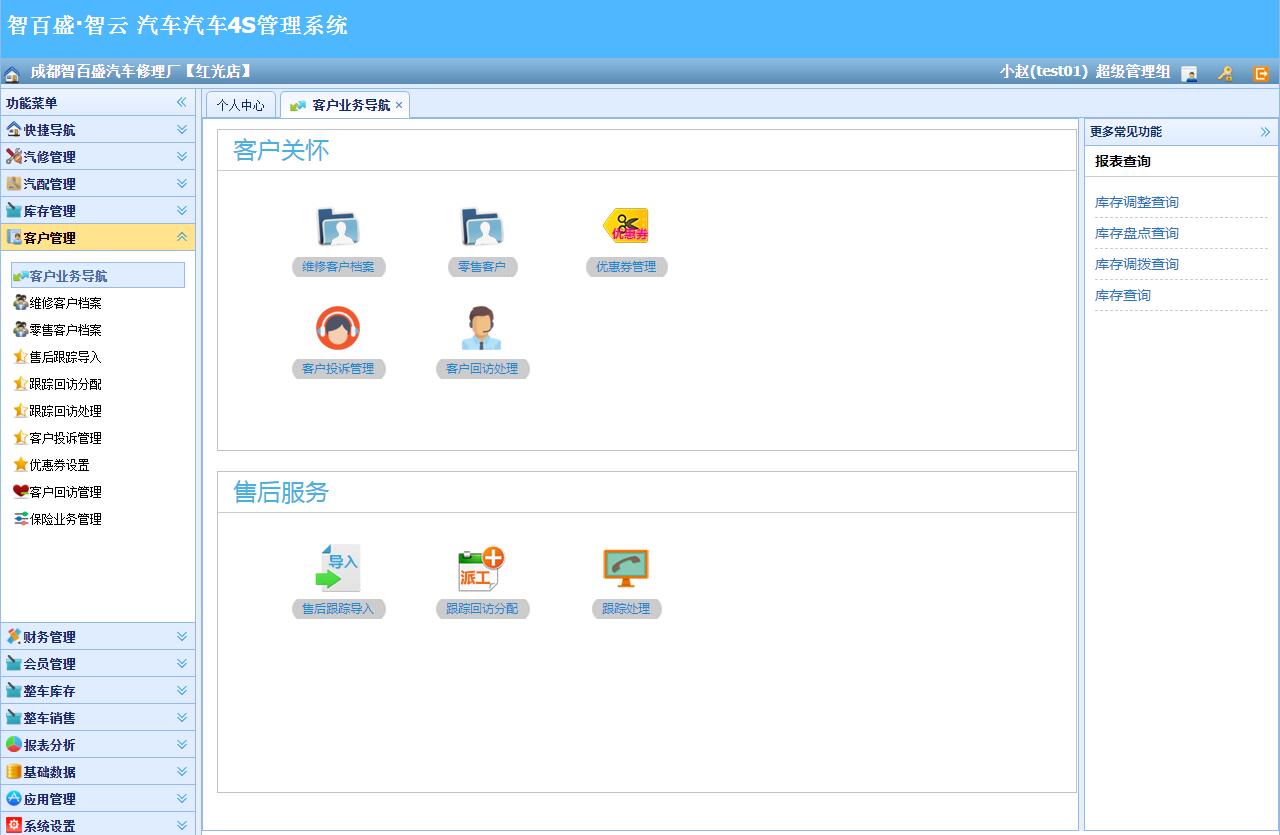Screen dimensions: 1280x835
Task: Click the 售后跟踪导入 import icon
Action: pyautogui.click(x=338, y=568)
